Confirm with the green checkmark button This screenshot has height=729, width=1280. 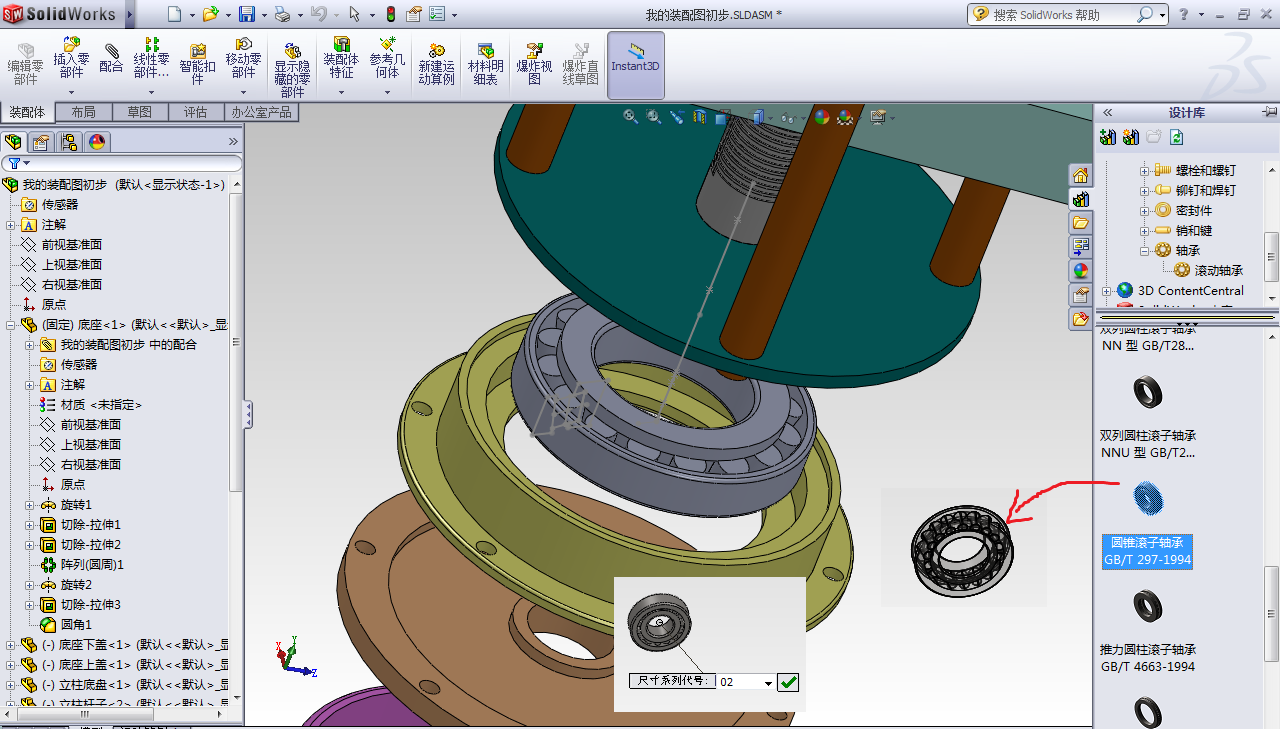(x=788, y=682)
